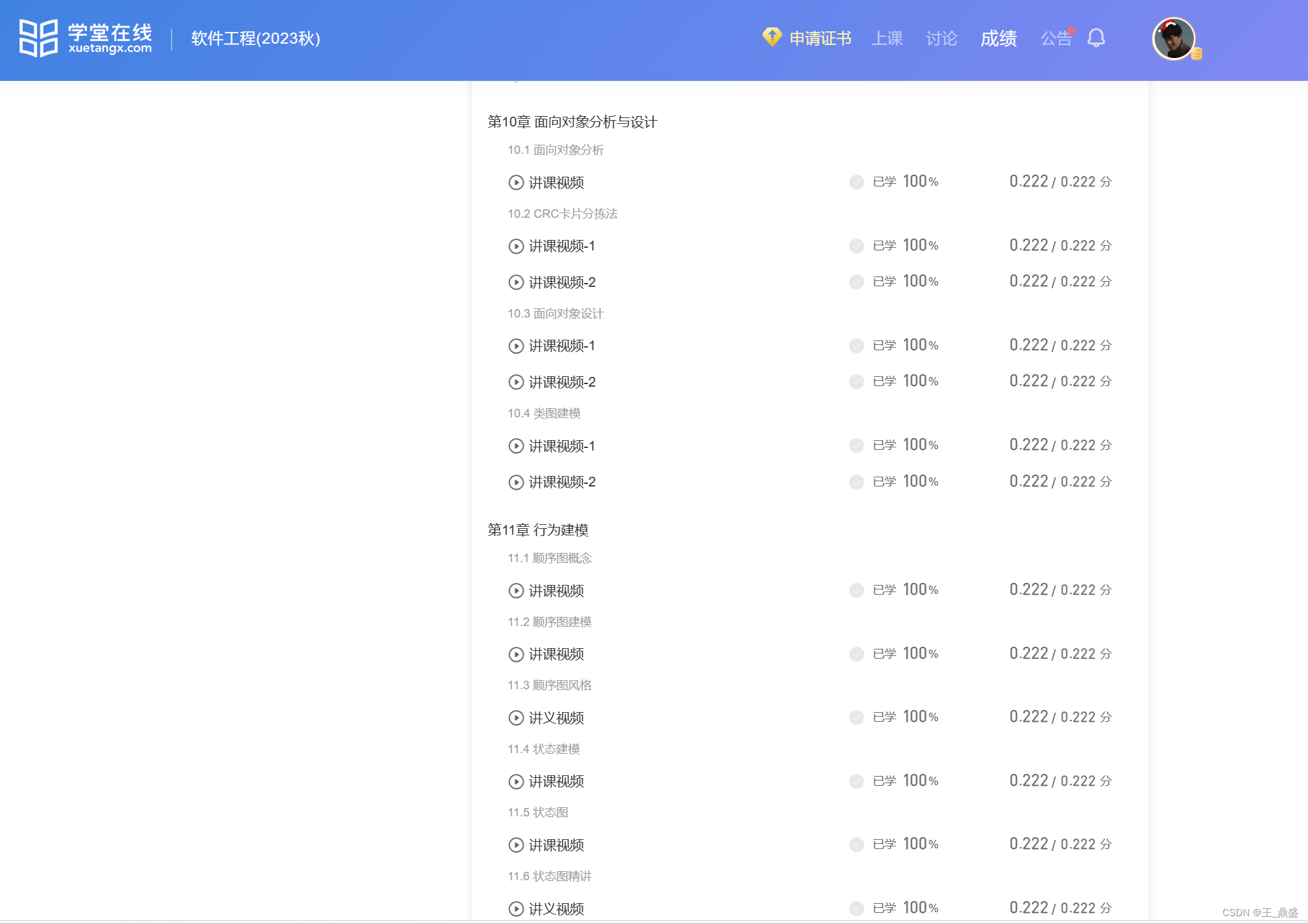Click play icon for 10.3 讲课视频-2
Image resolution: width=1308 pixels, height=924 pixels.
coord(516,382)
